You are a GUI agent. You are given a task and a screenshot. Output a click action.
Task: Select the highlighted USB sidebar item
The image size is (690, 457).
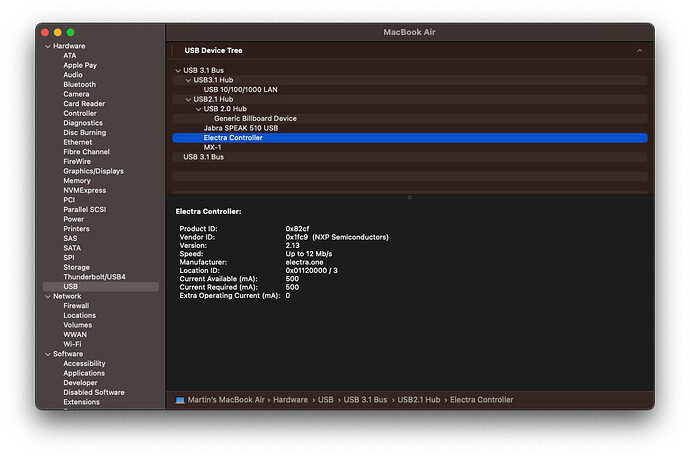pos(100,287)
